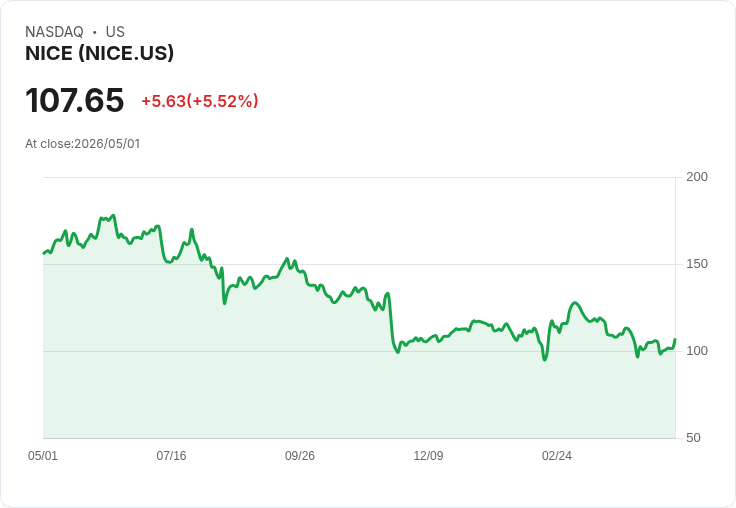Click the 107.65 current price
This screenshot has height=508, width=736.
pyautogui.click(x=75, y=100)
